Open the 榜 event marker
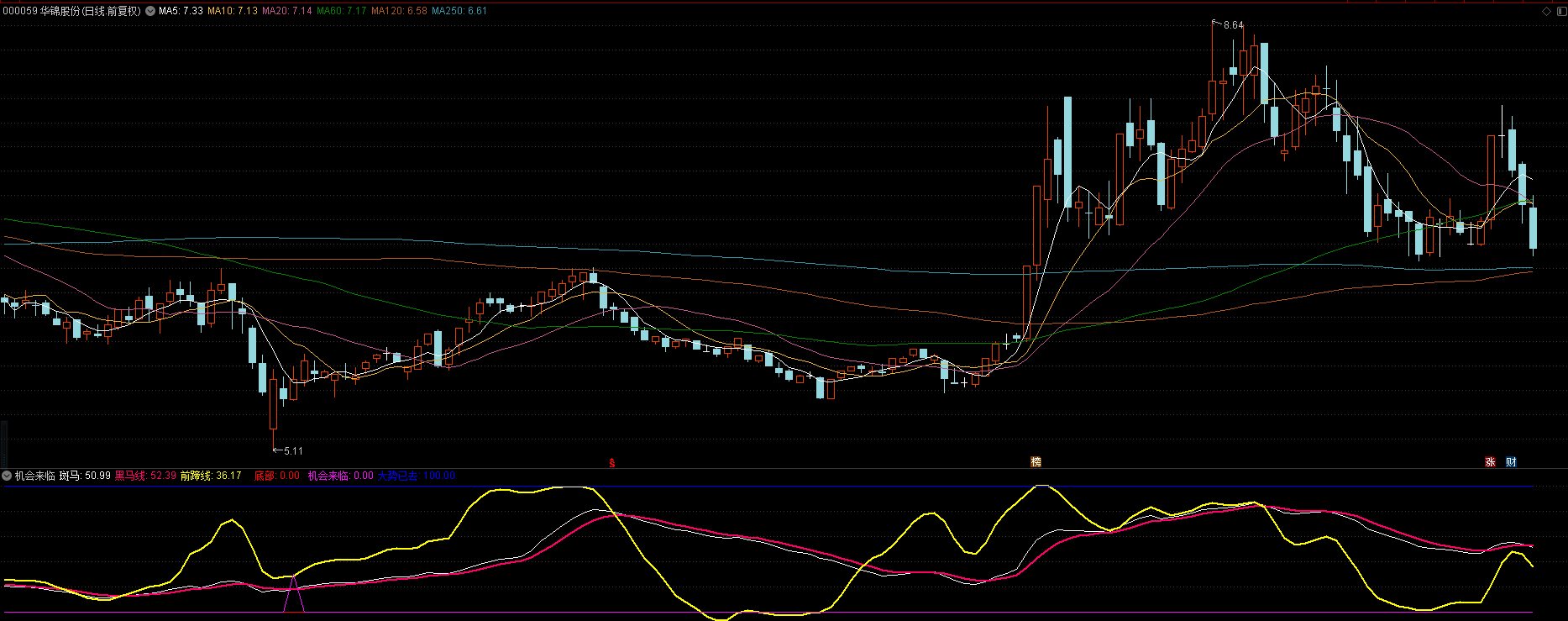 click(1036, 462)
